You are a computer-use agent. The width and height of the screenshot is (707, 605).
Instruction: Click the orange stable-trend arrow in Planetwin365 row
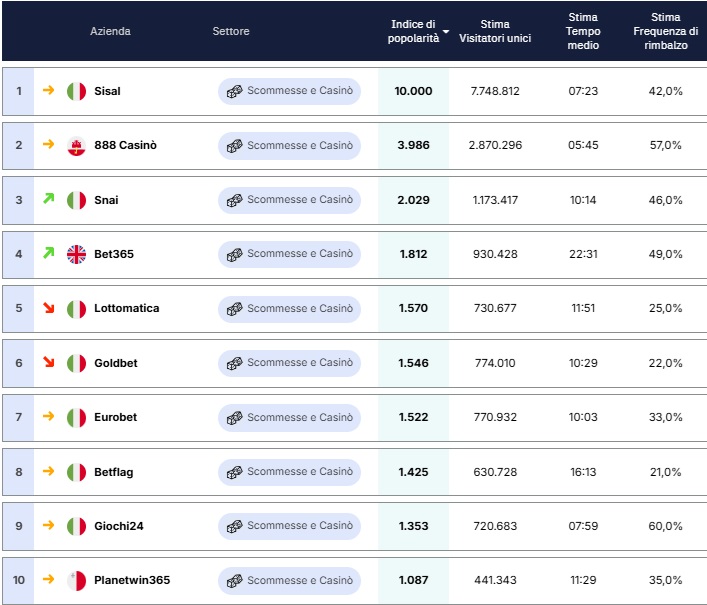tap(48, 579)
